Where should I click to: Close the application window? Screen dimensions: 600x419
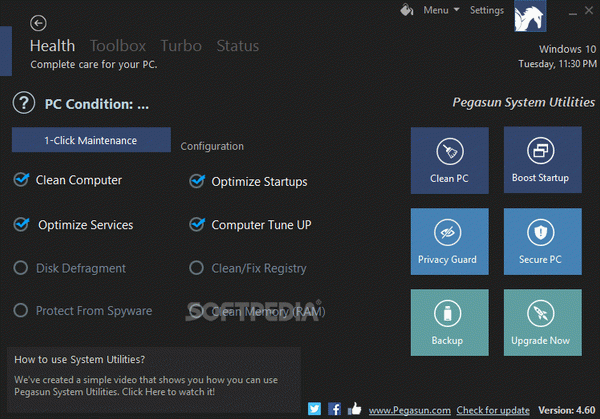click(x=589, y=11)
